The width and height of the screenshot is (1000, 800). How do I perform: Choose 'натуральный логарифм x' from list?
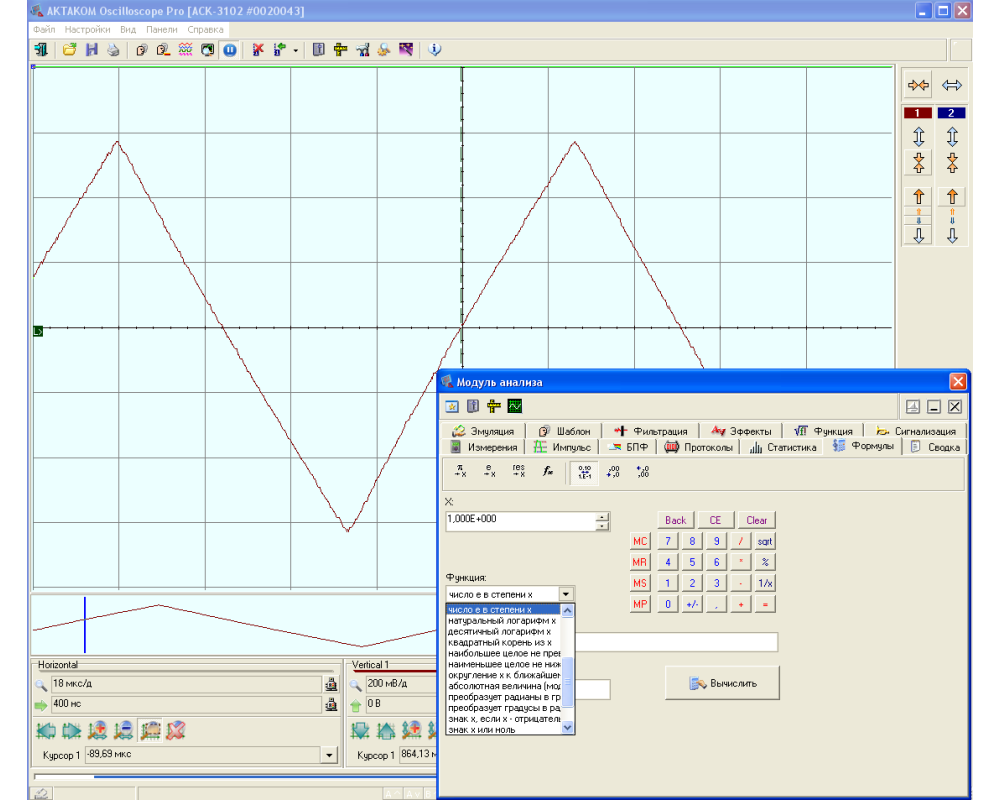point(502,620)
